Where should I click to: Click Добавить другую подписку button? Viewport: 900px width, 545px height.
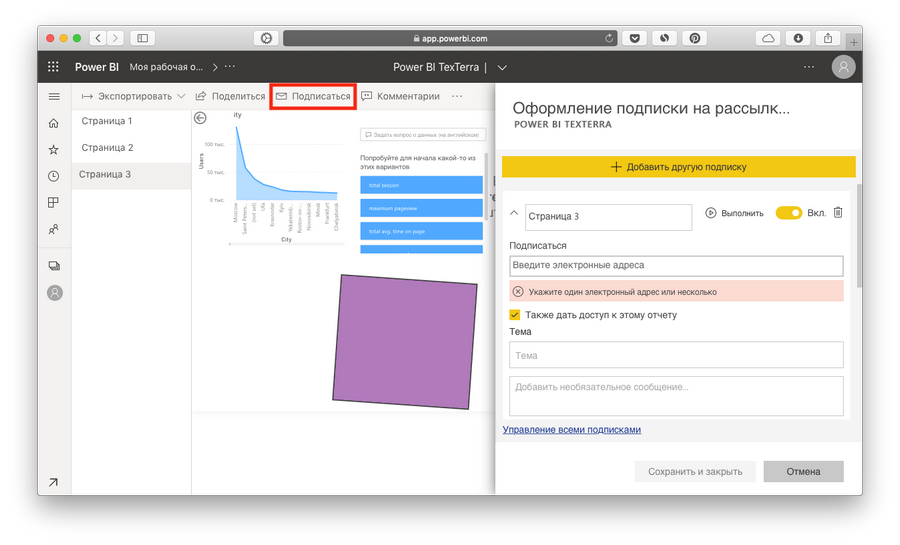(x=678, y=167)
